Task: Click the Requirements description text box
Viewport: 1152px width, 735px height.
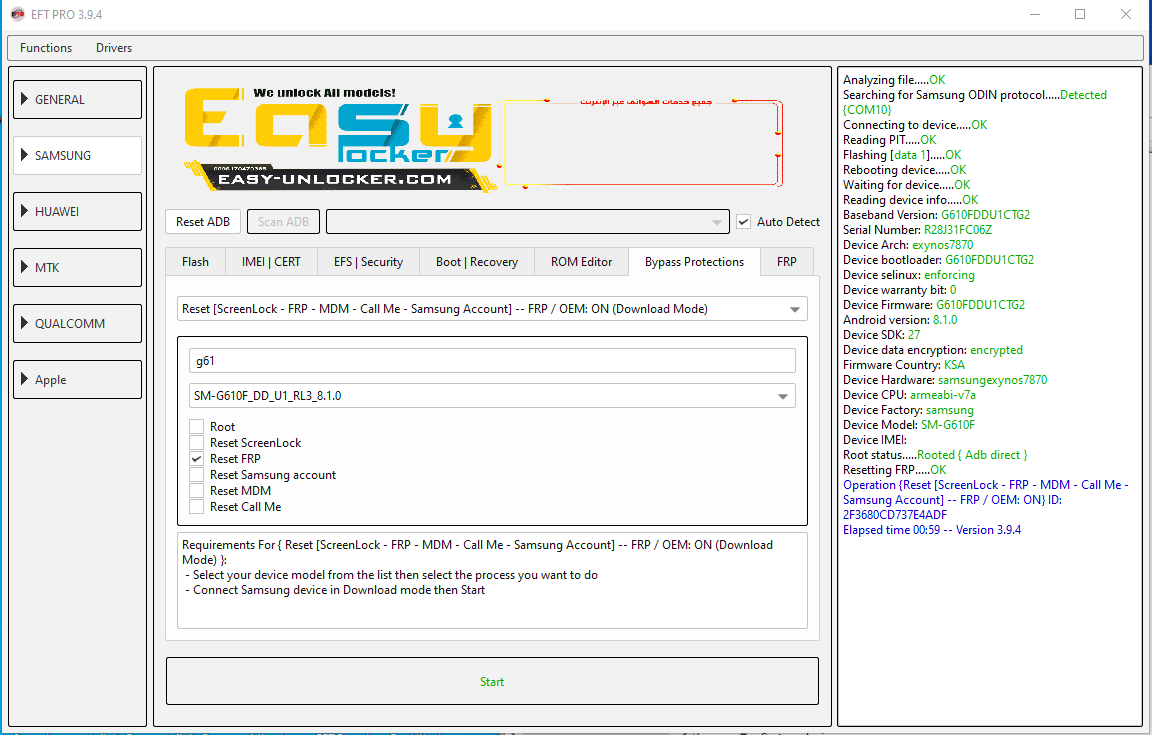Action: (492, 581)
